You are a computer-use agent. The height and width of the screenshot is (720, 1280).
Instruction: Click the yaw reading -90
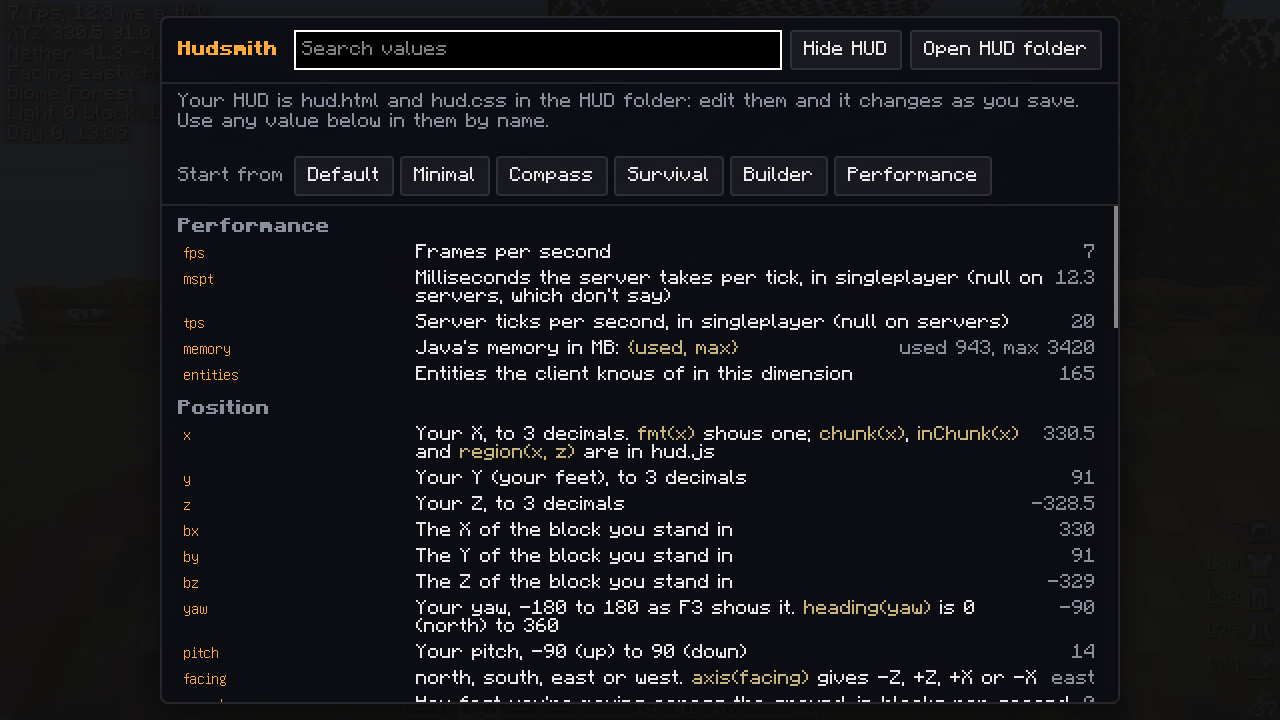click(1077, 608)
